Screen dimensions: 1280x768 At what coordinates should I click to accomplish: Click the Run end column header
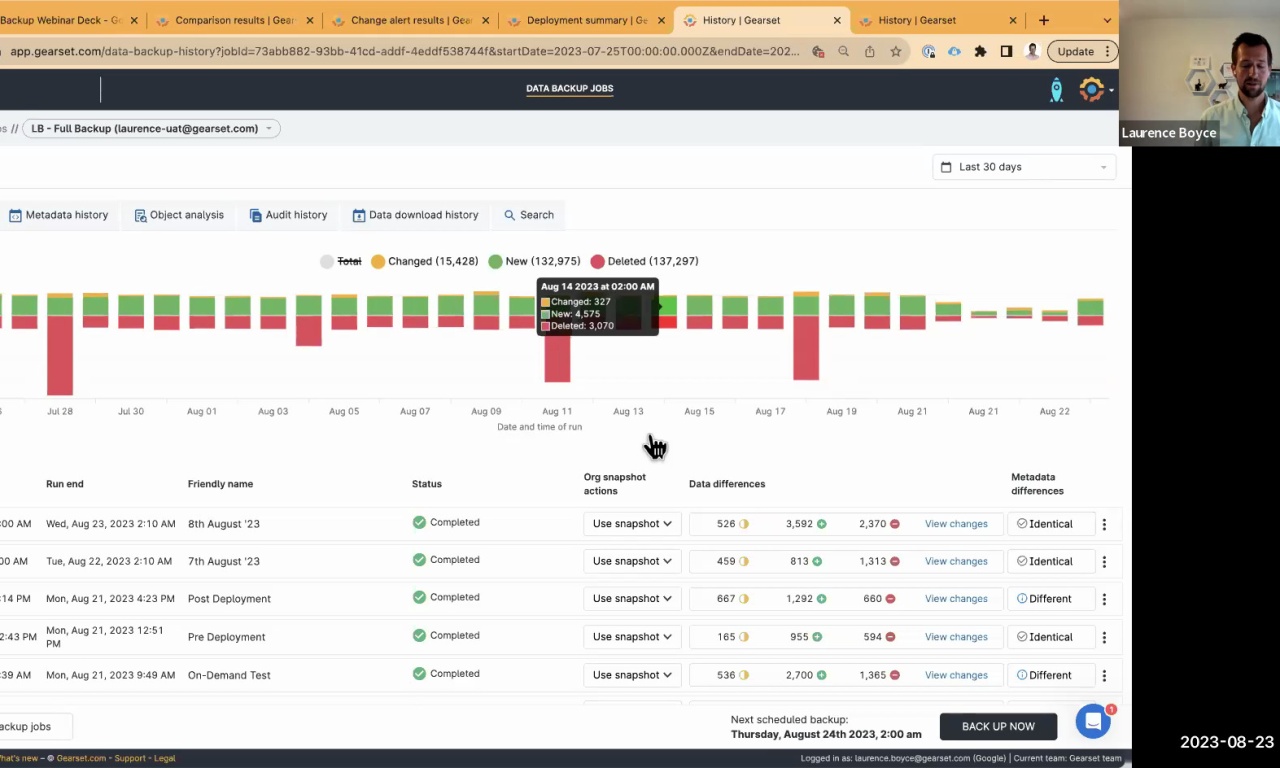pos(65,484)
